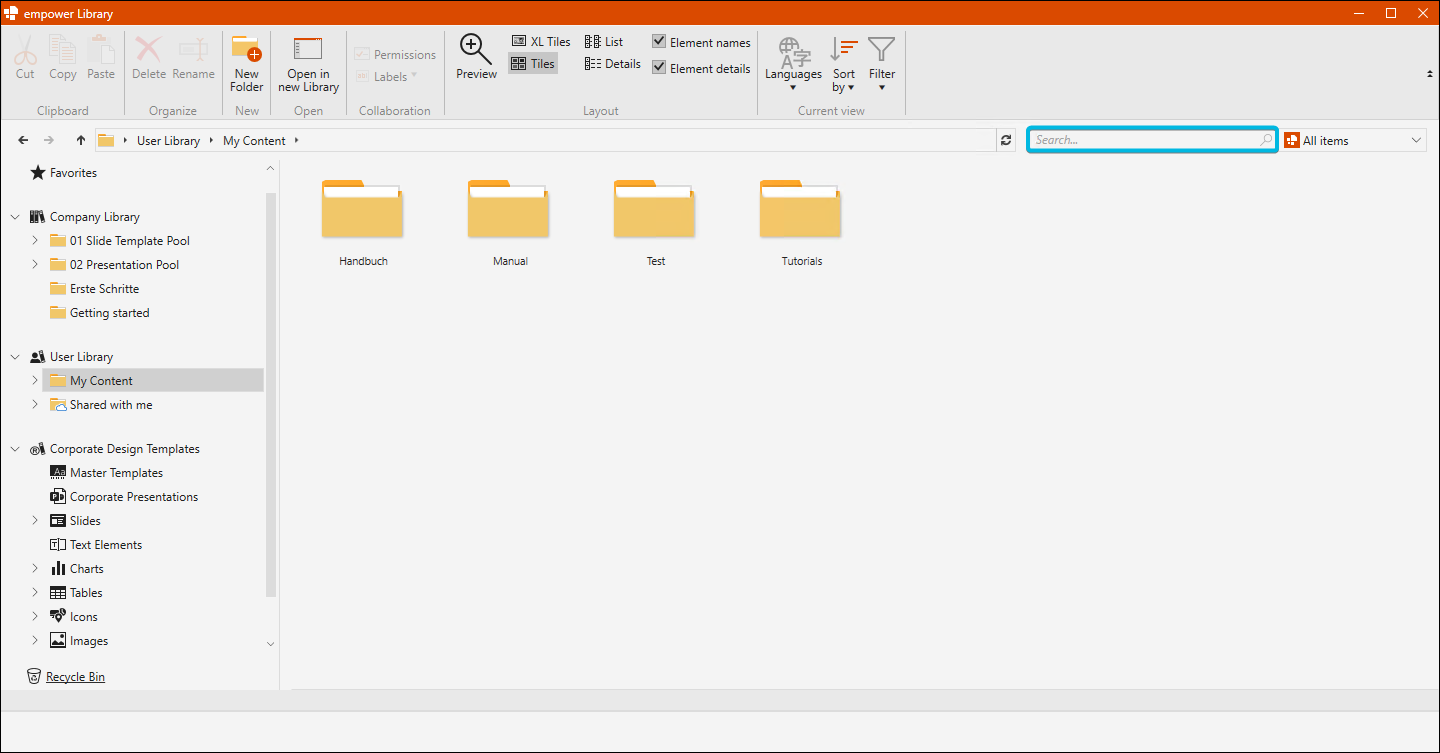Click the Paste clipboard icon

click(101, 48)
